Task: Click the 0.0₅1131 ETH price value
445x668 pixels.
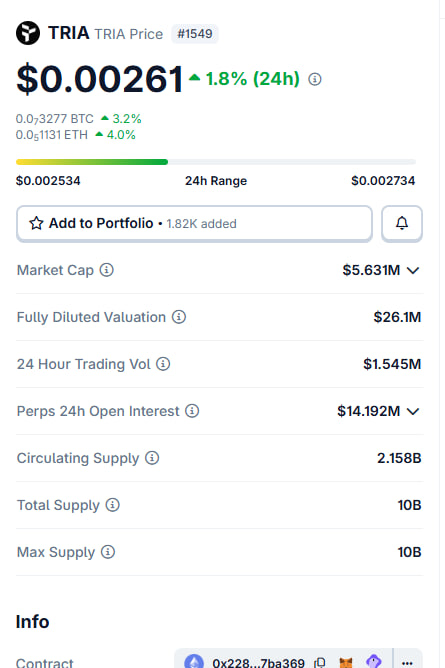Action: click(x=52, y=135)
